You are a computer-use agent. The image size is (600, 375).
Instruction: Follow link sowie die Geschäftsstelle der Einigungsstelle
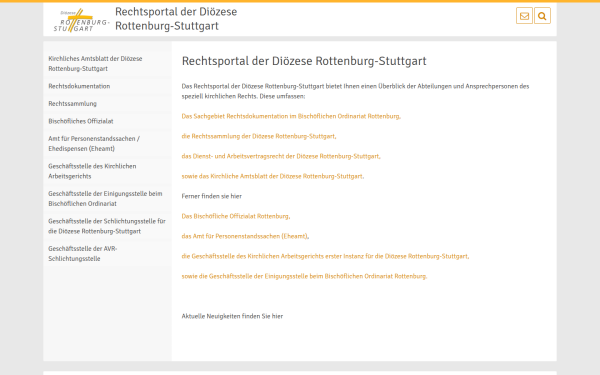click(x=304, y=276)
